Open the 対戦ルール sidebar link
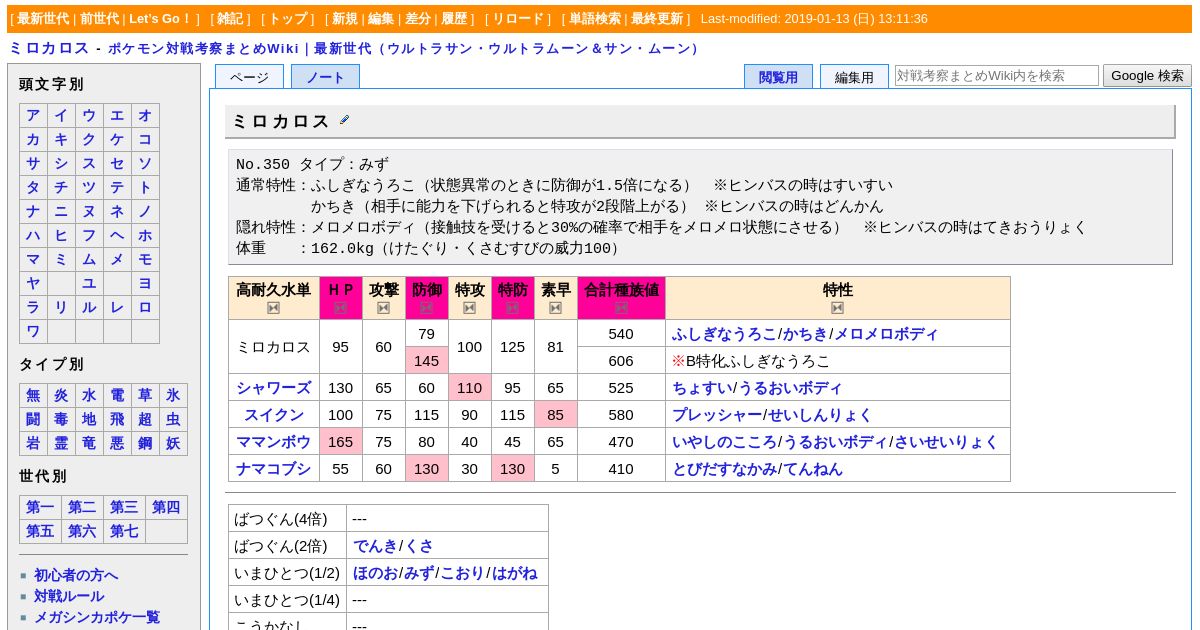 click(69, 596)
